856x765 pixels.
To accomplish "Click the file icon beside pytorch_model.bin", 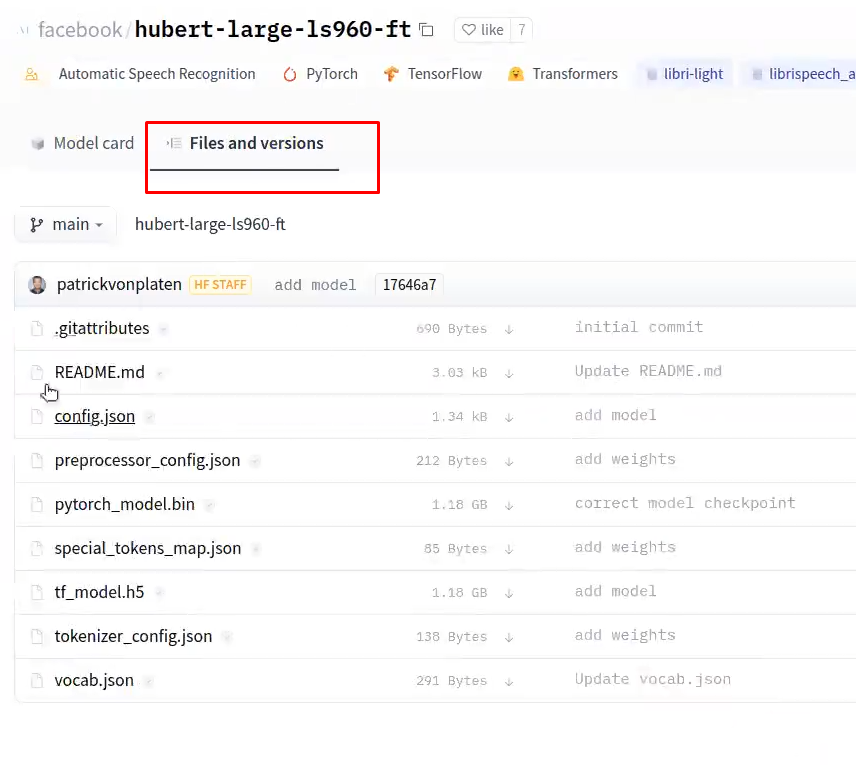I will pyautogui.click(x=37, y=505).
